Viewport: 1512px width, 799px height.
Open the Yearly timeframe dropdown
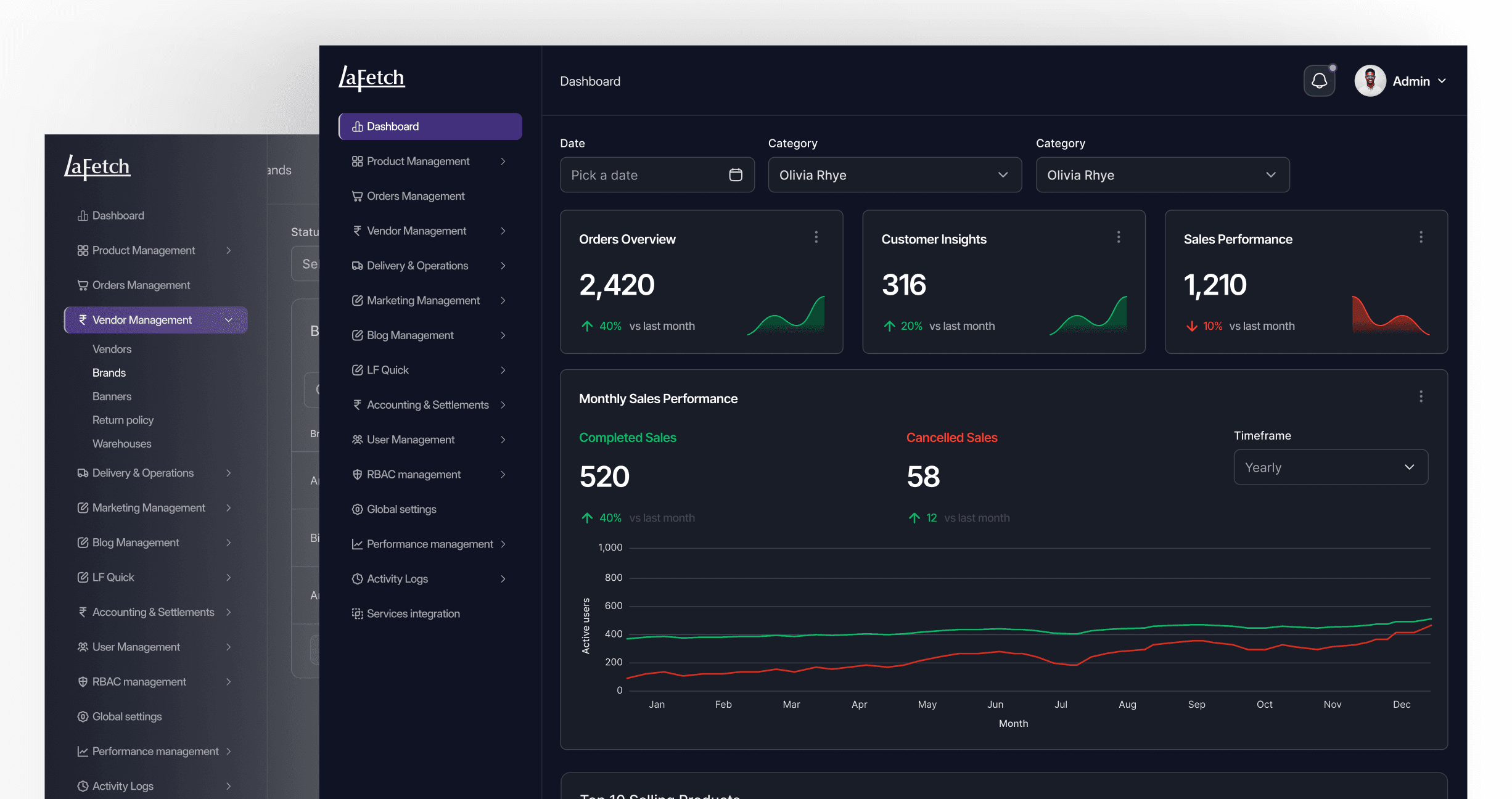(1330, 467)
